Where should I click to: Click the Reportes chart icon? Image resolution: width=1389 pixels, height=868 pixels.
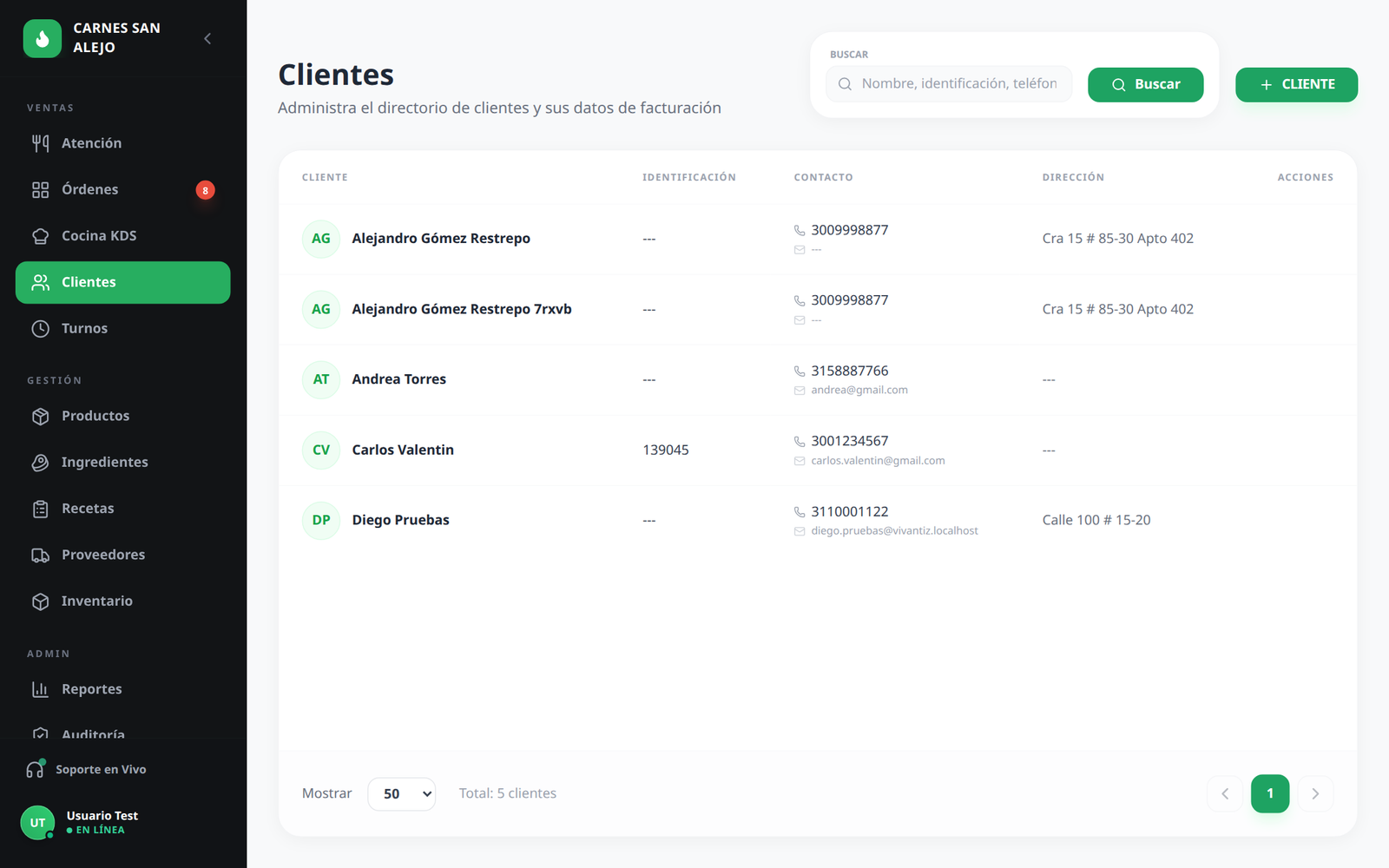point(41,689)
